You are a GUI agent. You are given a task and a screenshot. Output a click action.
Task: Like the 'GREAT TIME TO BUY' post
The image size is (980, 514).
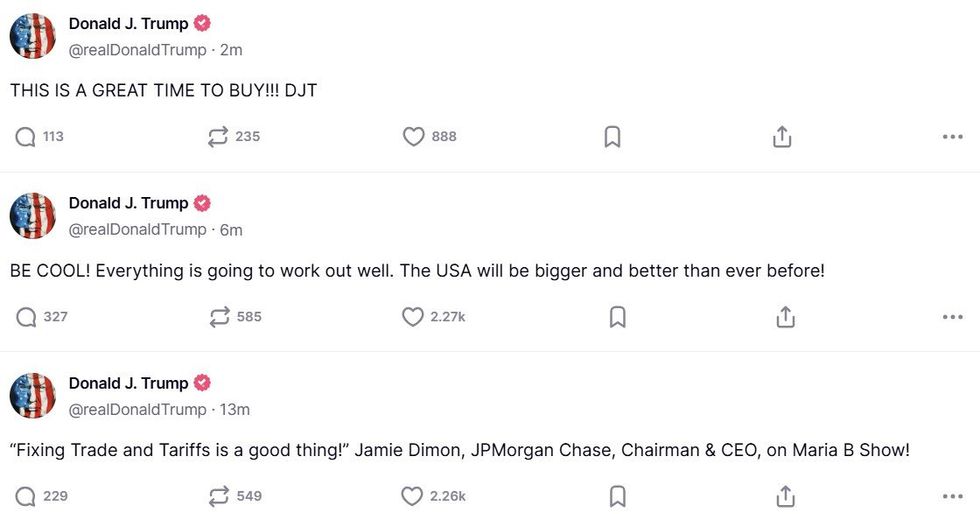413,136
